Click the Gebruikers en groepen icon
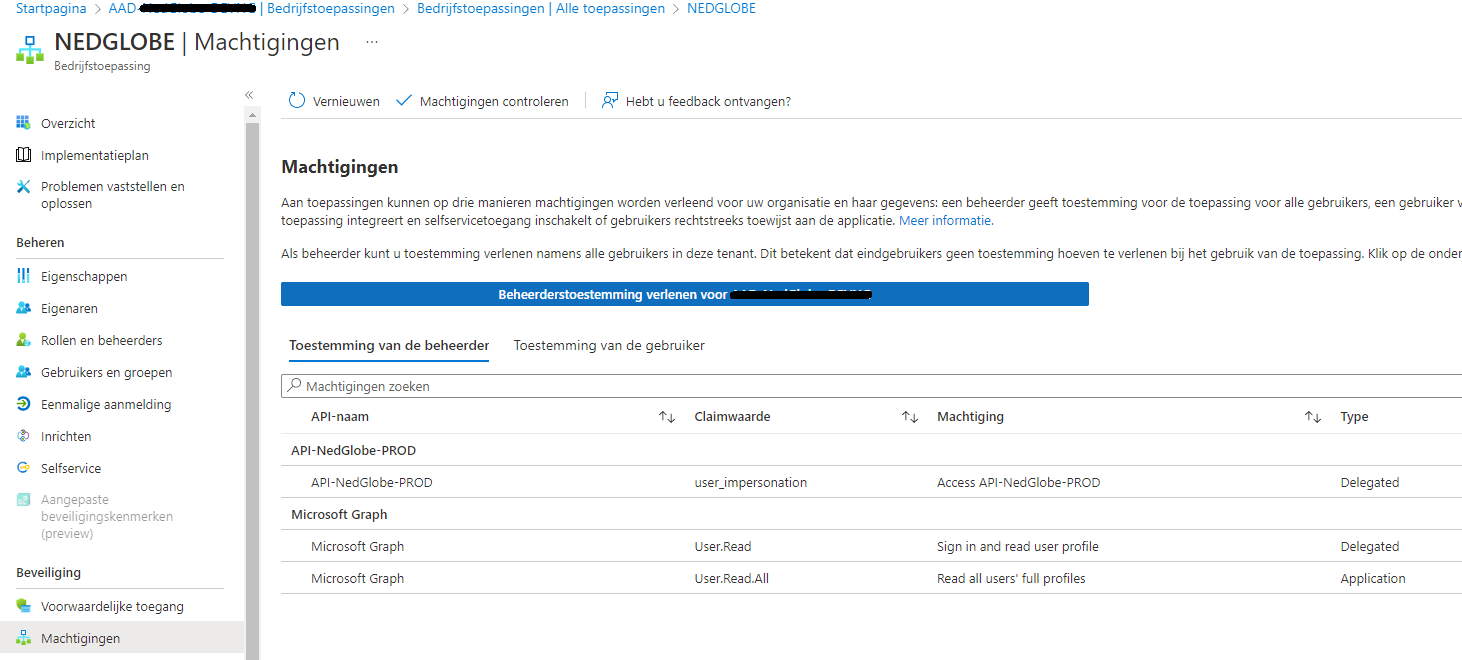This screenshot has height=660, width=1462. pos(24,372)
